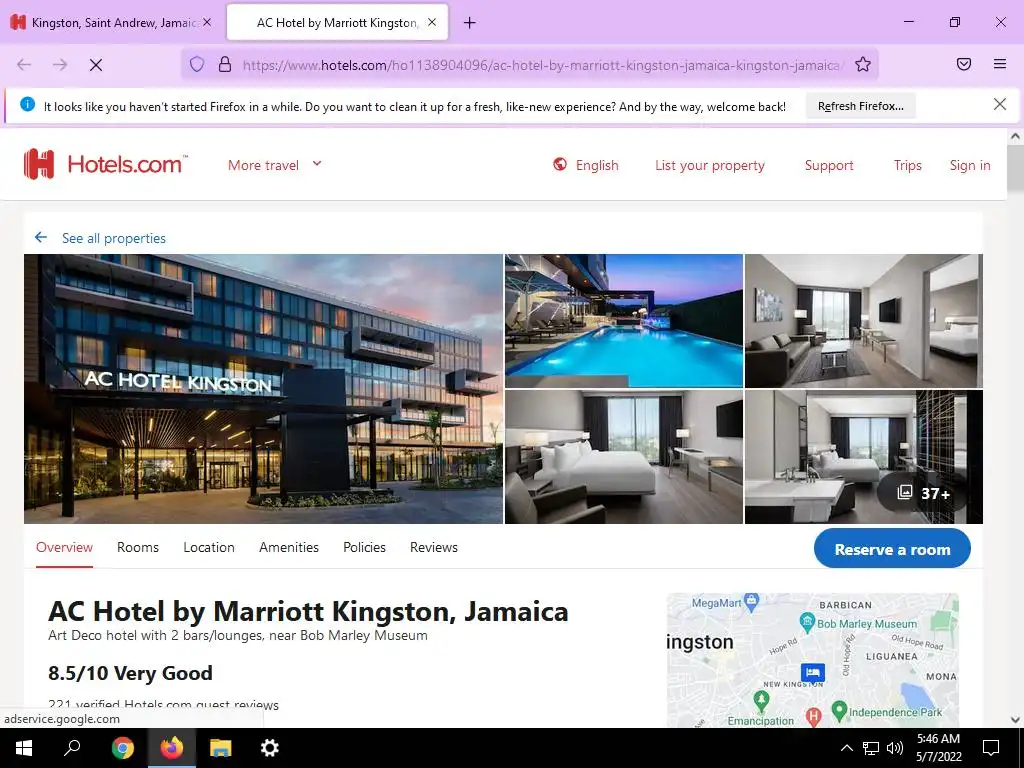Viewport: 1024px width, 768px height.
Task: Open Settings gear in the taskbar
Action: coord(270,748)
